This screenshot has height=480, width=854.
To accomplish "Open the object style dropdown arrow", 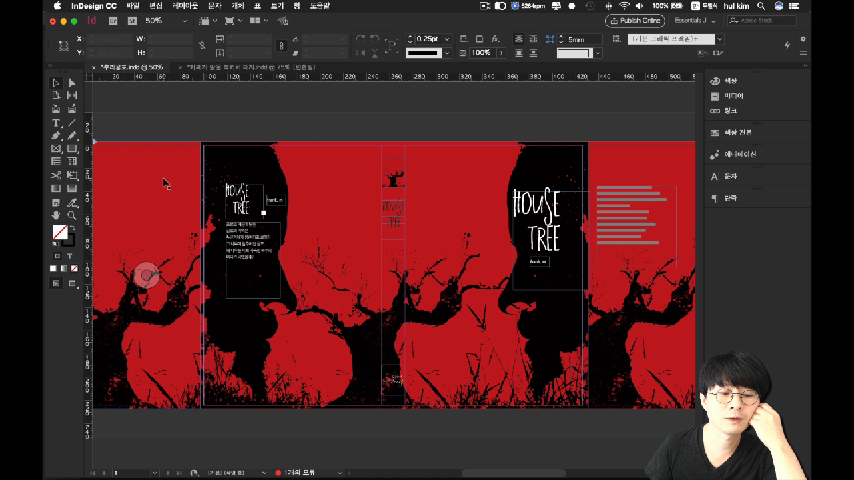I will click(720, 39).
